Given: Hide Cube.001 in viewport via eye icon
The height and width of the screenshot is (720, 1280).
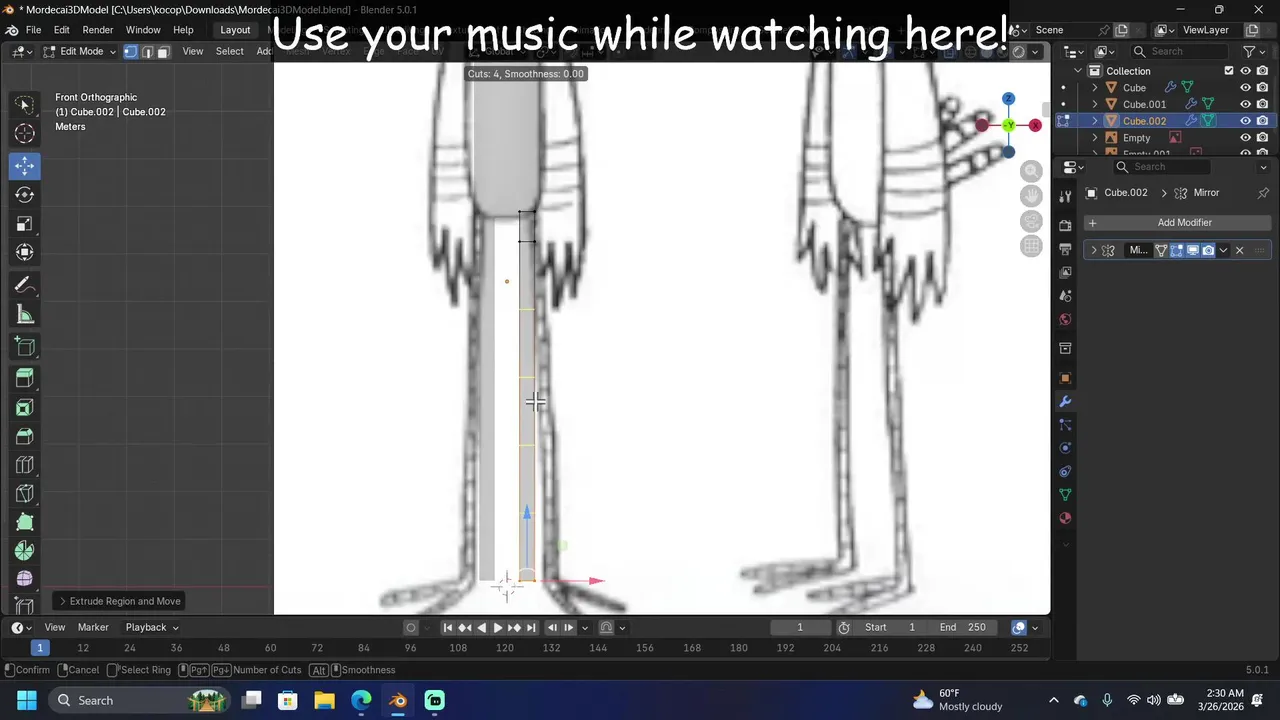Looking at the screenshot, I should [x=1246, y=104].
